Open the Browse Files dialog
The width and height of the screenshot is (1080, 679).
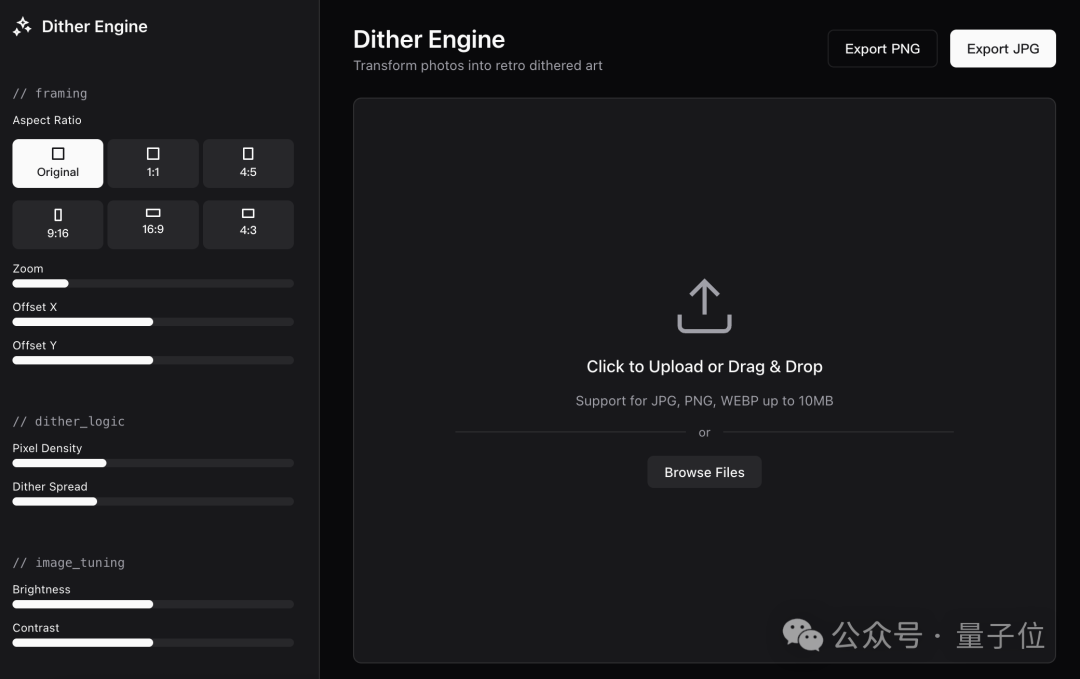[x=704, y=472]
